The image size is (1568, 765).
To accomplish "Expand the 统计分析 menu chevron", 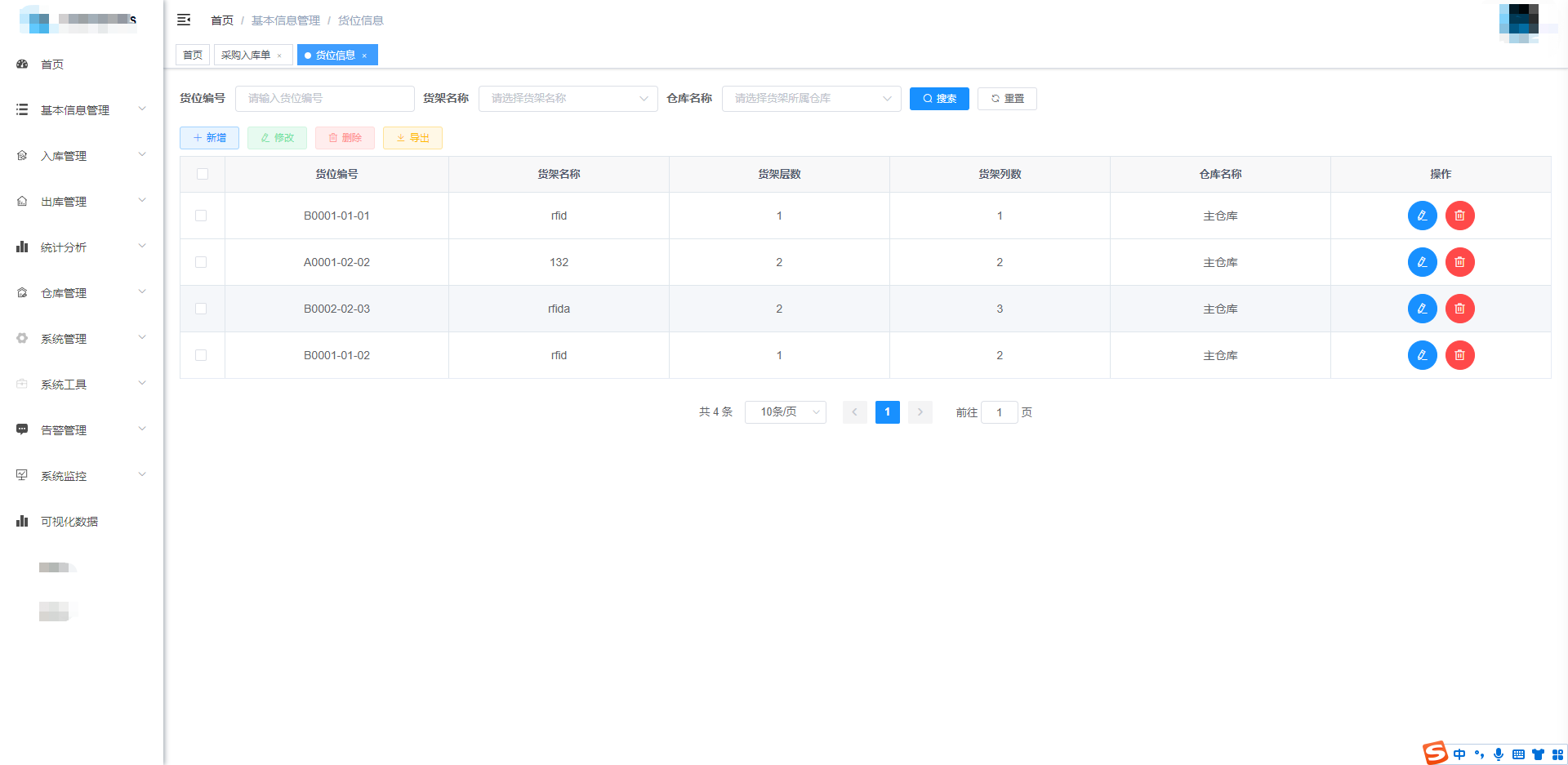I will point(142,246).
